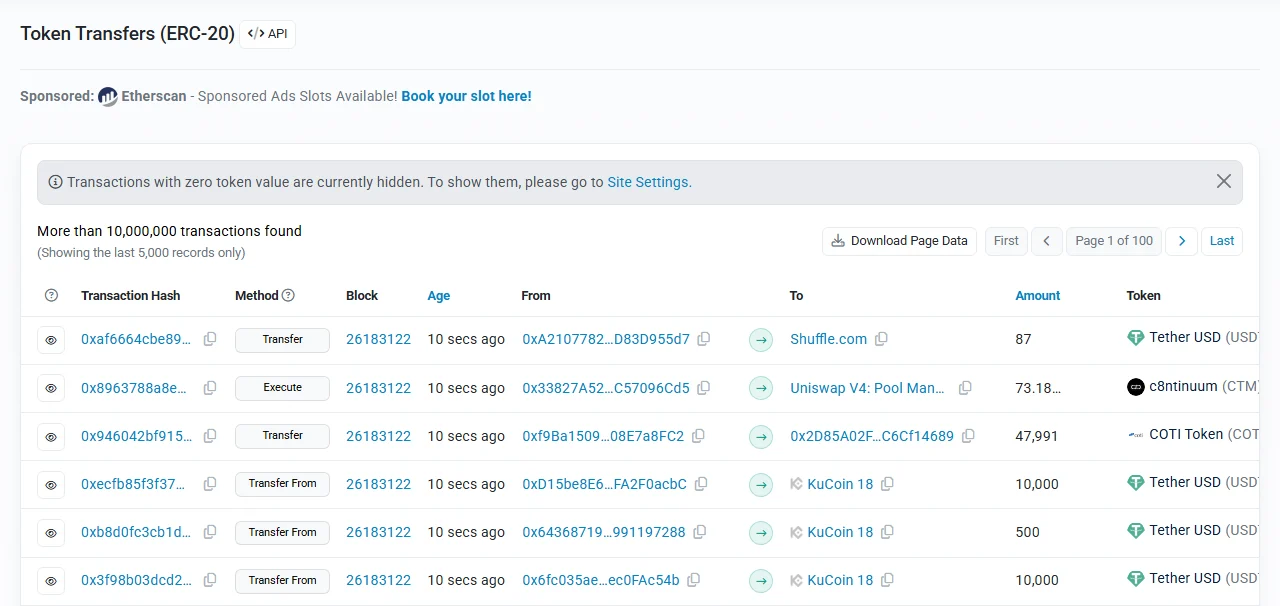Viewport: 1280px width, 606px height.
Task: Copy from address 0x64368719…991197288
Action: (x=700, y=532)
